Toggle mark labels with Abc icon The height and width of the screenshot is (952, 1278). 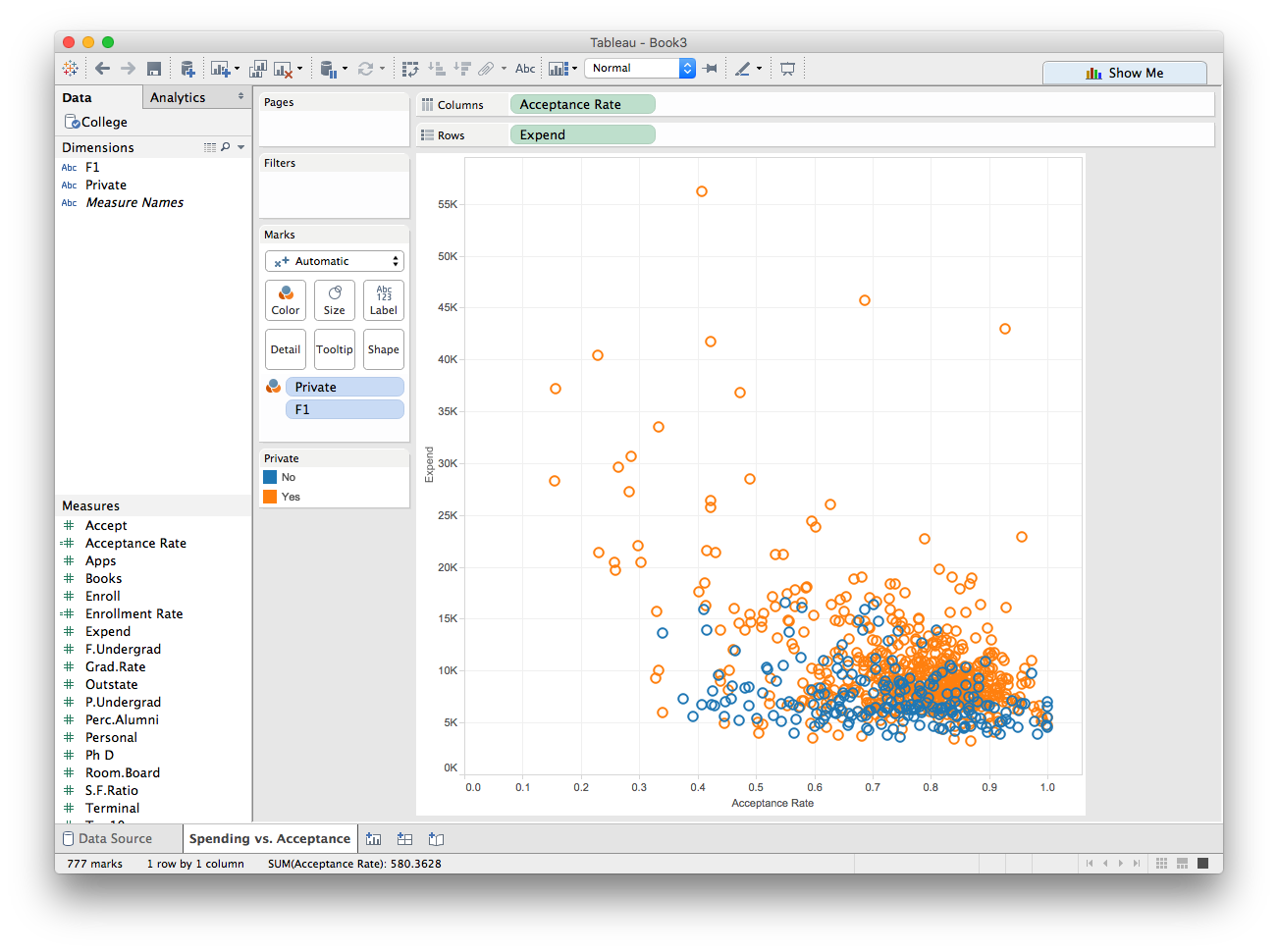point(525,69)
